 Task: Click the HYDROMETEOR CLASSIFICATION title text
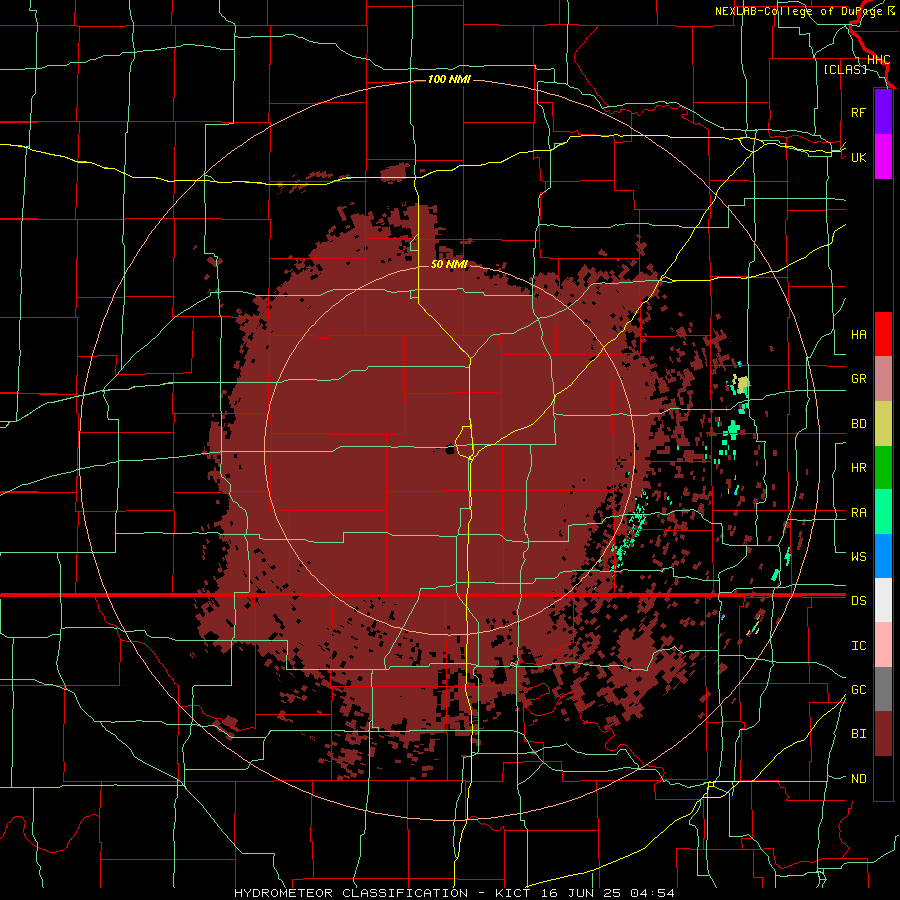pos(351,893)
